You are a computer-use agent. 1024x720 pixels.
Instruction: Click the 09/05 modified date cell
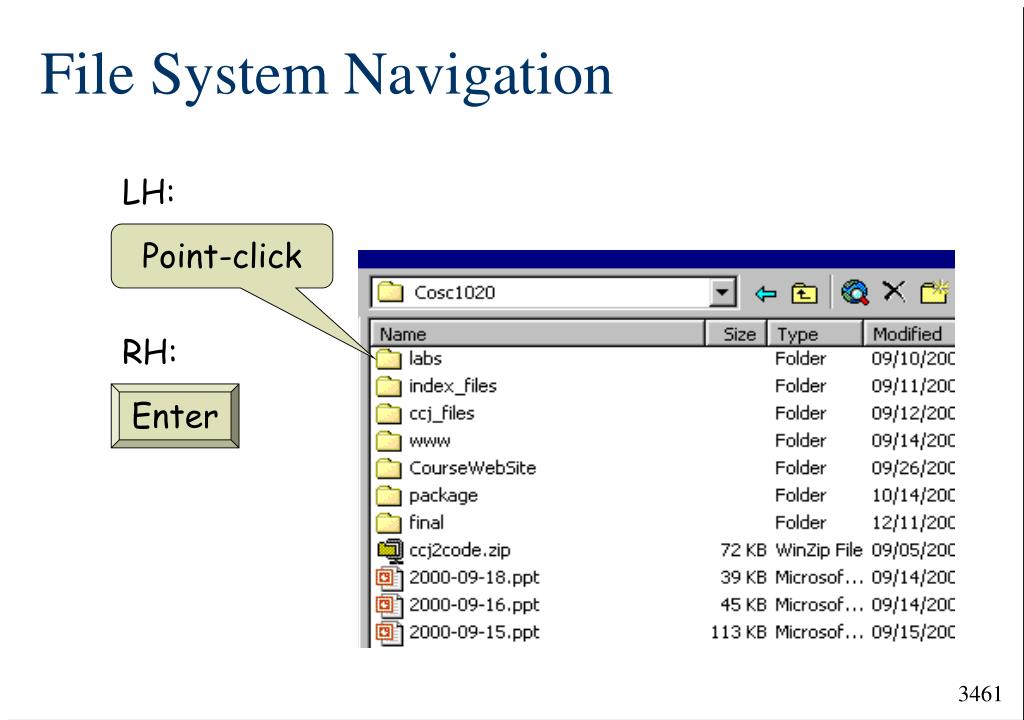912,550
